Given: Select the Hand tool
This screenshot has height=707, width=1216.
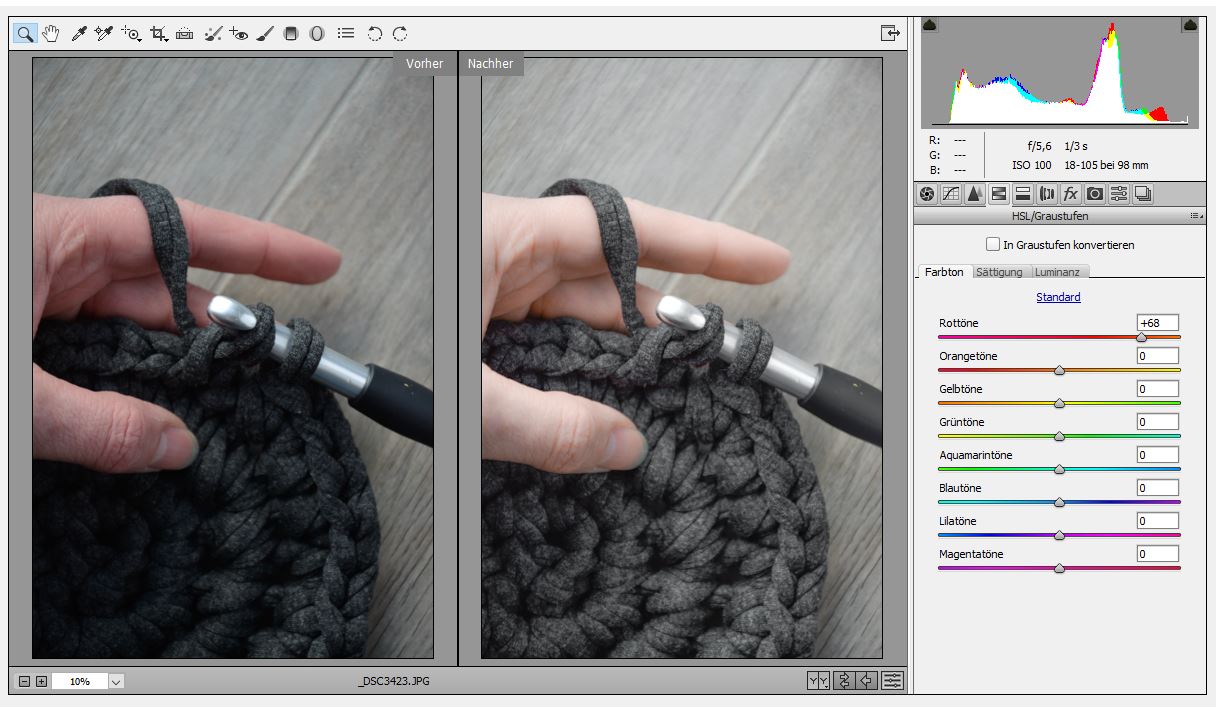Looking at the screenshot, I should click(49, 33).
